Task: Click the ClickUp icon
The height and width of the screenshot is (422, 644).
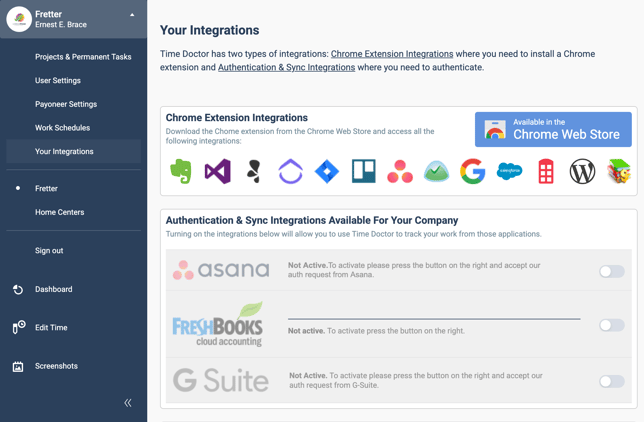Action: [x=290, y=171]
